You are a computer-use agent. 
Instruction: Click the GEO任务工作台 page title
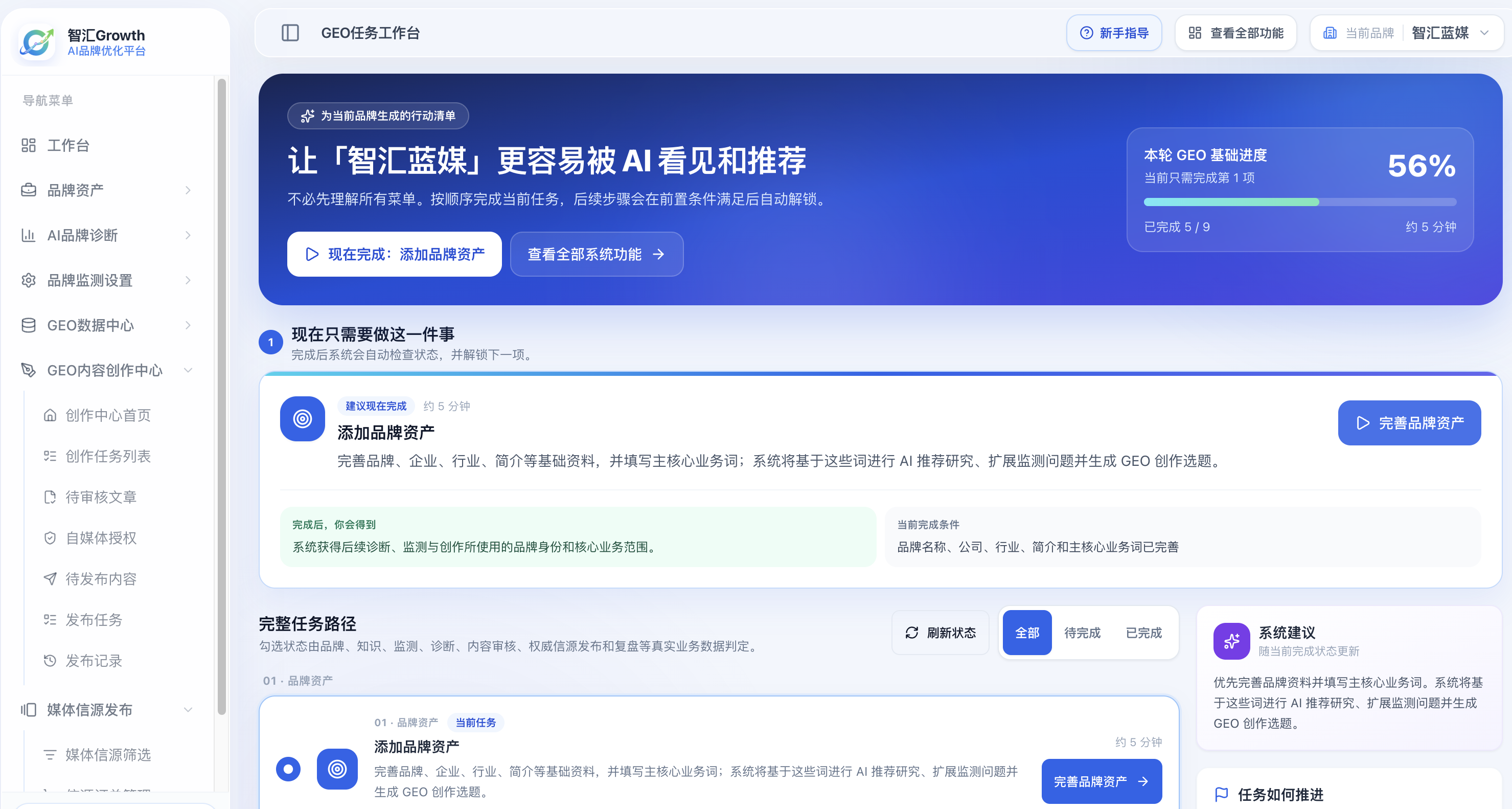[x=371, y=33]
